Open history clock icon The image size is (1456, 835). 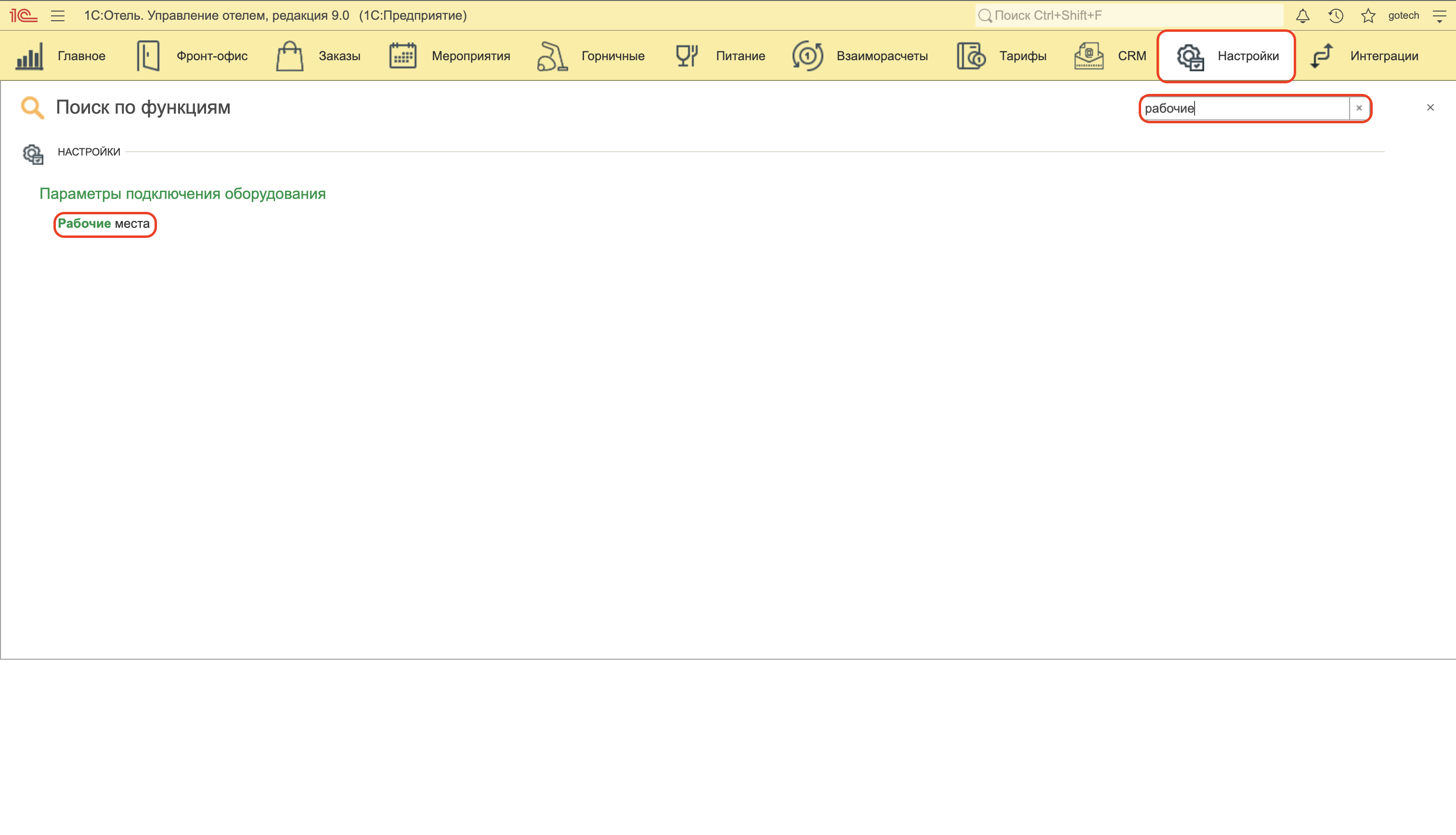click(x=1336, y=15)
